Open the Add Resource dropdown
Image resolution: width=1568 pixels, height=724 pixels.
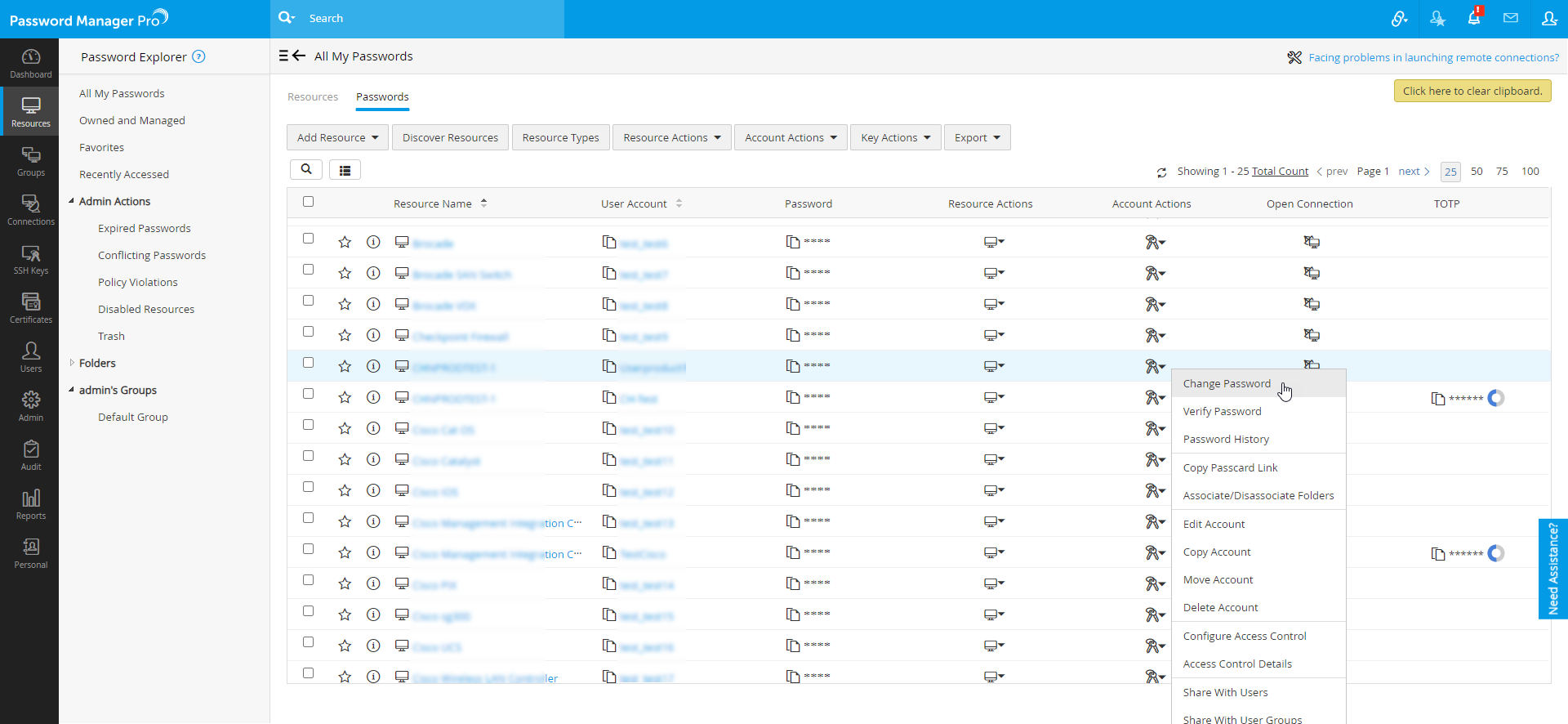click(x=337, y=137)
